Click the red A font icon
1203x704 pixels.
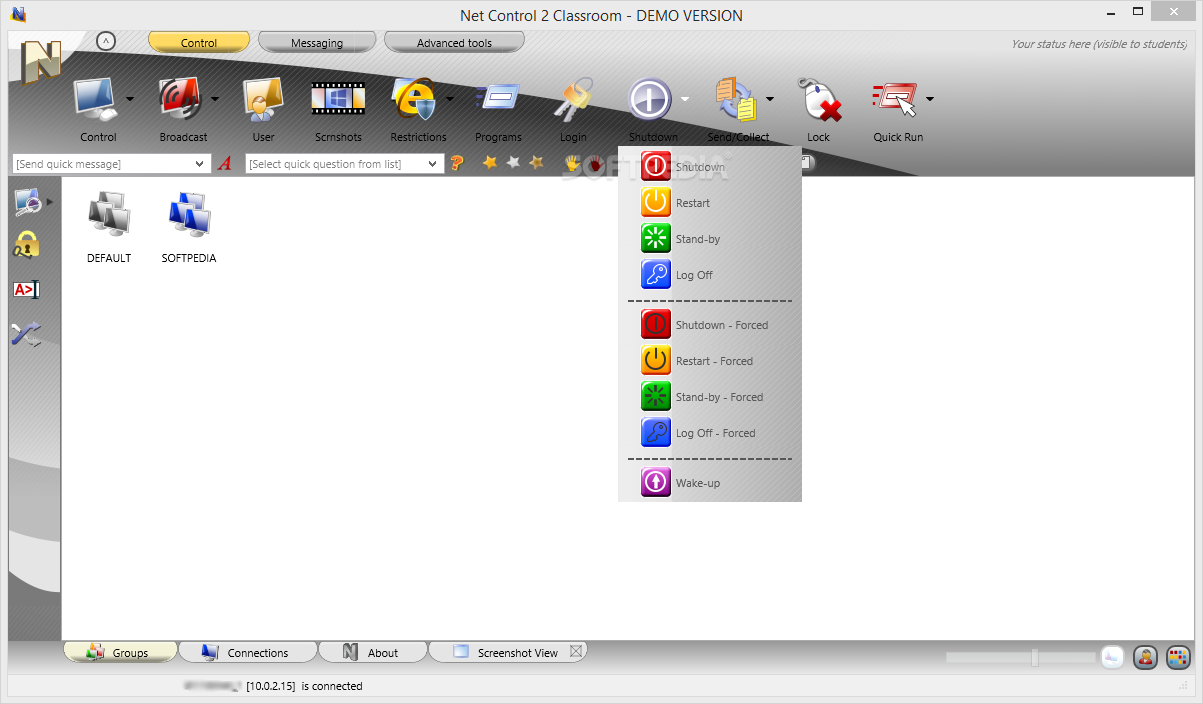coord(225,163)
